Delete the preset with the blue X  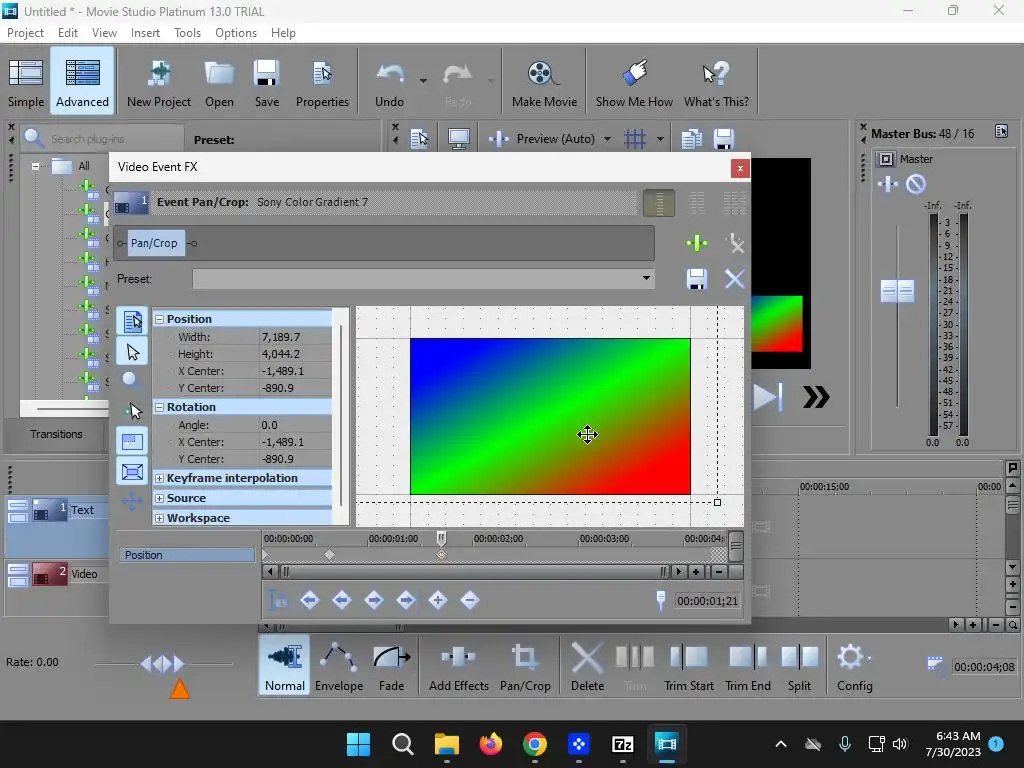pos(735,279)
